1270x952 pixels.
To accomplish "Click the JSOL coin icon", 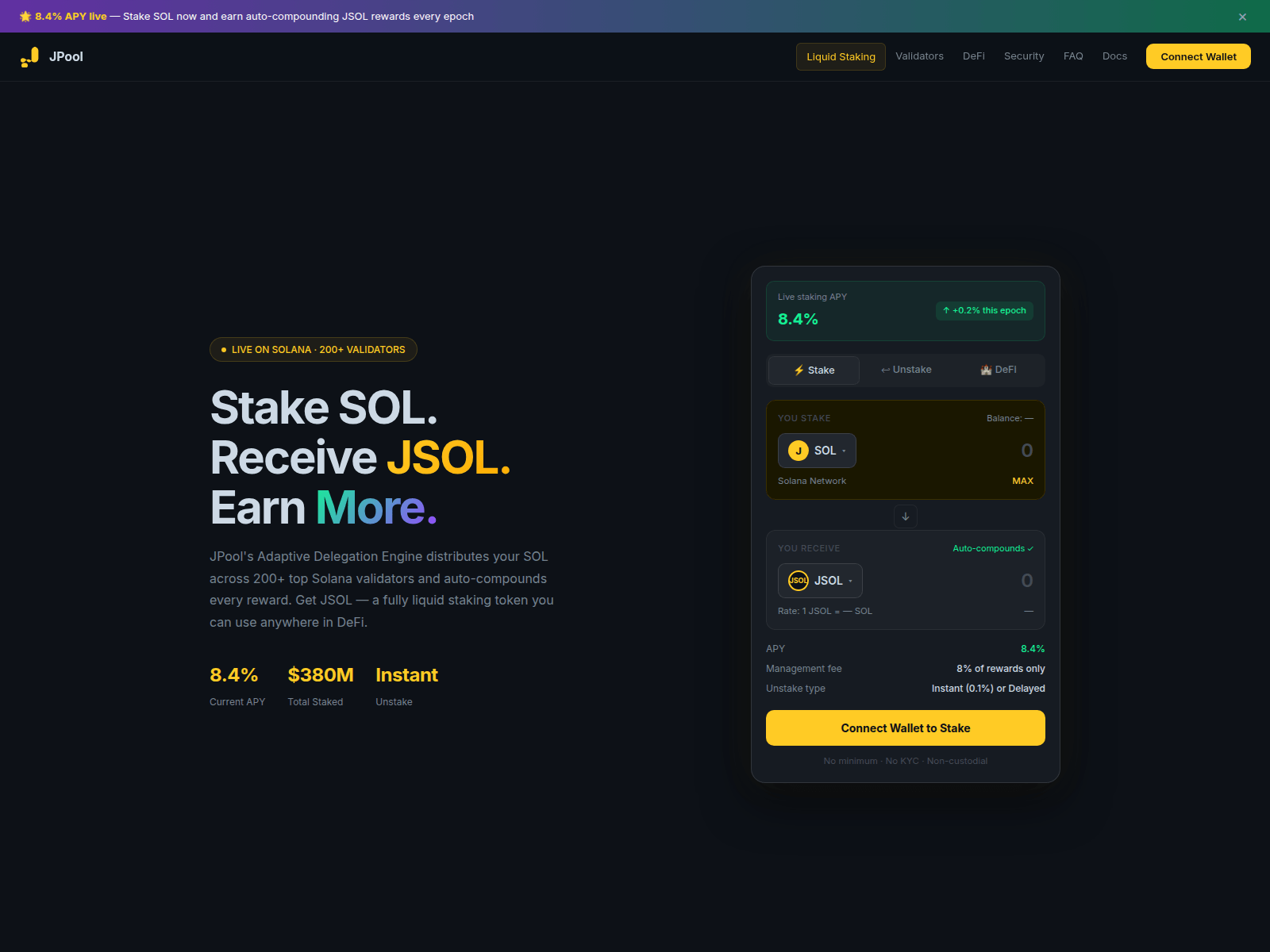I will tap(799, 581).
